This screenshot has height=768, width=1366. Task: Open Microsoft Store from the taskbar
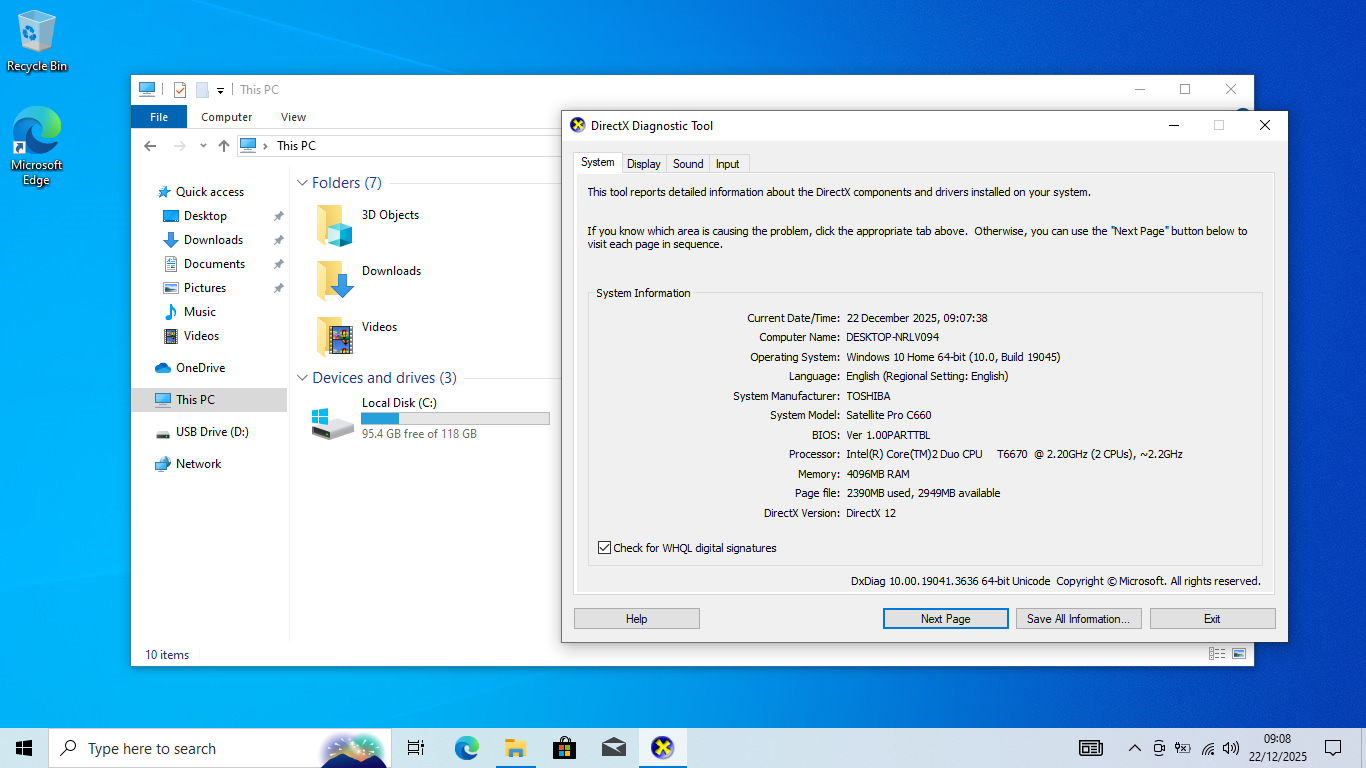click(x=564, y=748)
